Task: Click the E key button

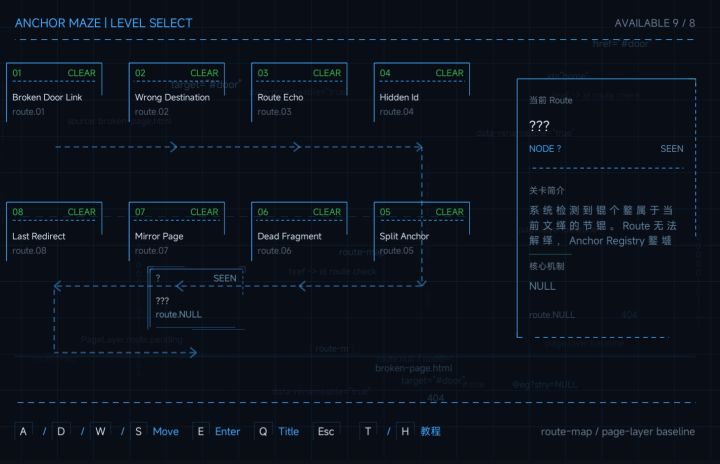Action: coord(201,431)
